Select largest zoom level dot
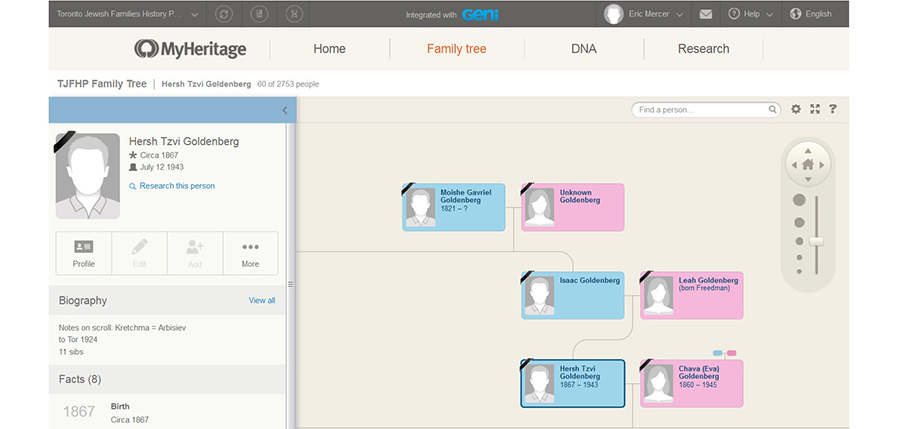900x429 pixels. pos(799,200)
